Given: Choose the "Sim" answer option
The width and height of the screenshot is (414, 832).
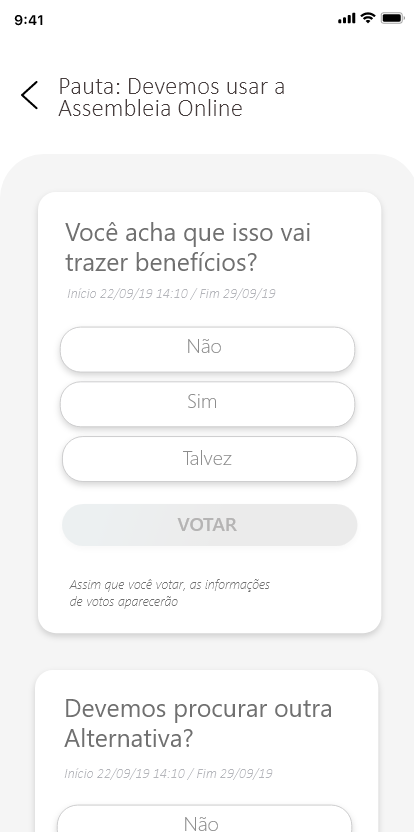Looking at the screenshot, I should coord(207,404).
